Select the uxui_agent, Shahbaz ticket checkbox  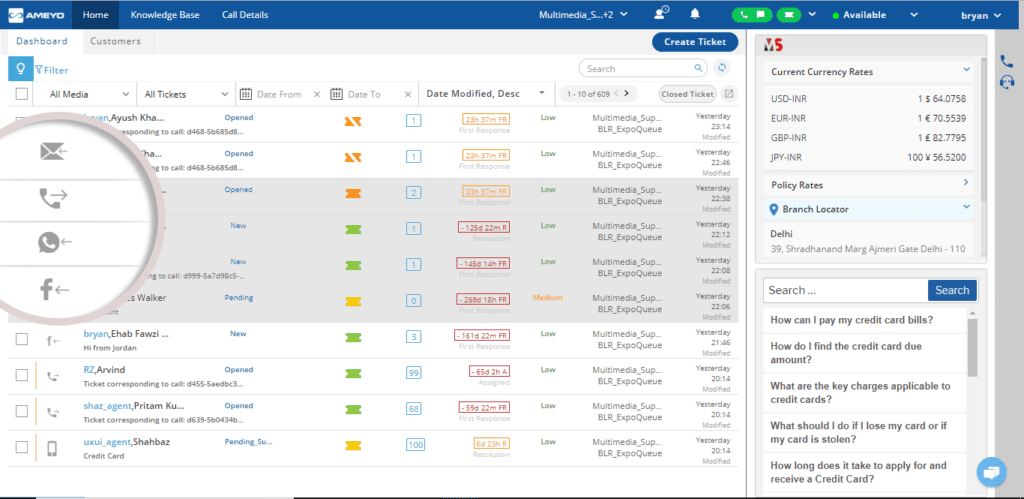click(22, 447)
